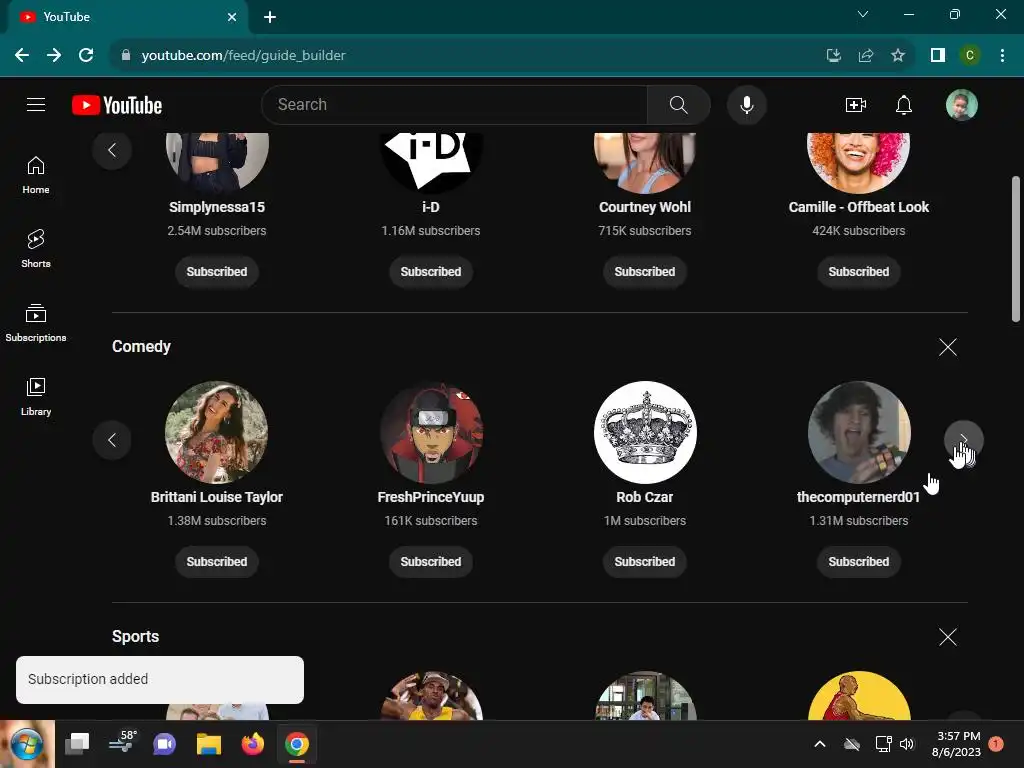The height and width of the screenshot is (768, 1024).
Task: Show previous channels in top row
Action: (112, 150)
